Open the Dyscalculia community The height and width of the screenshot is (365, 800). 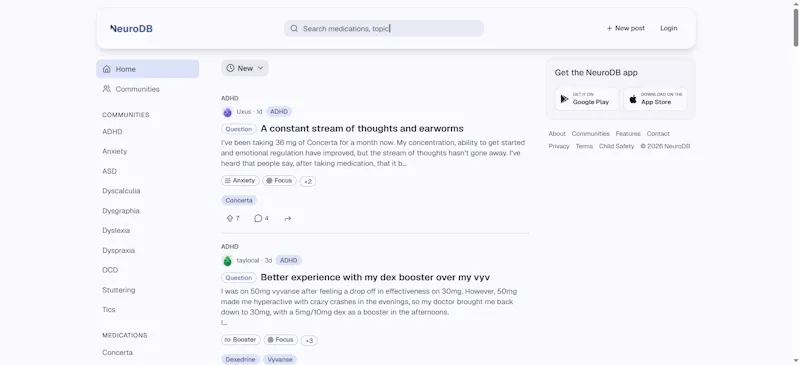point(121,191)
